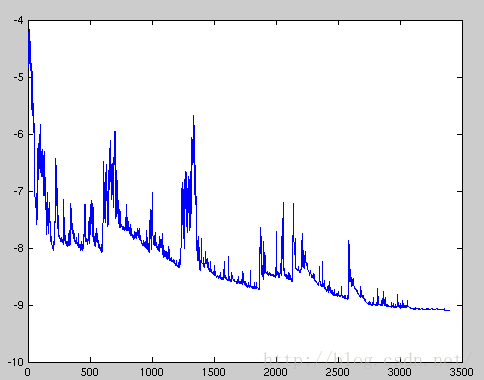Click the x-axis label "500"
Viewport: 484px width, 380px height.
click(90, 372)
